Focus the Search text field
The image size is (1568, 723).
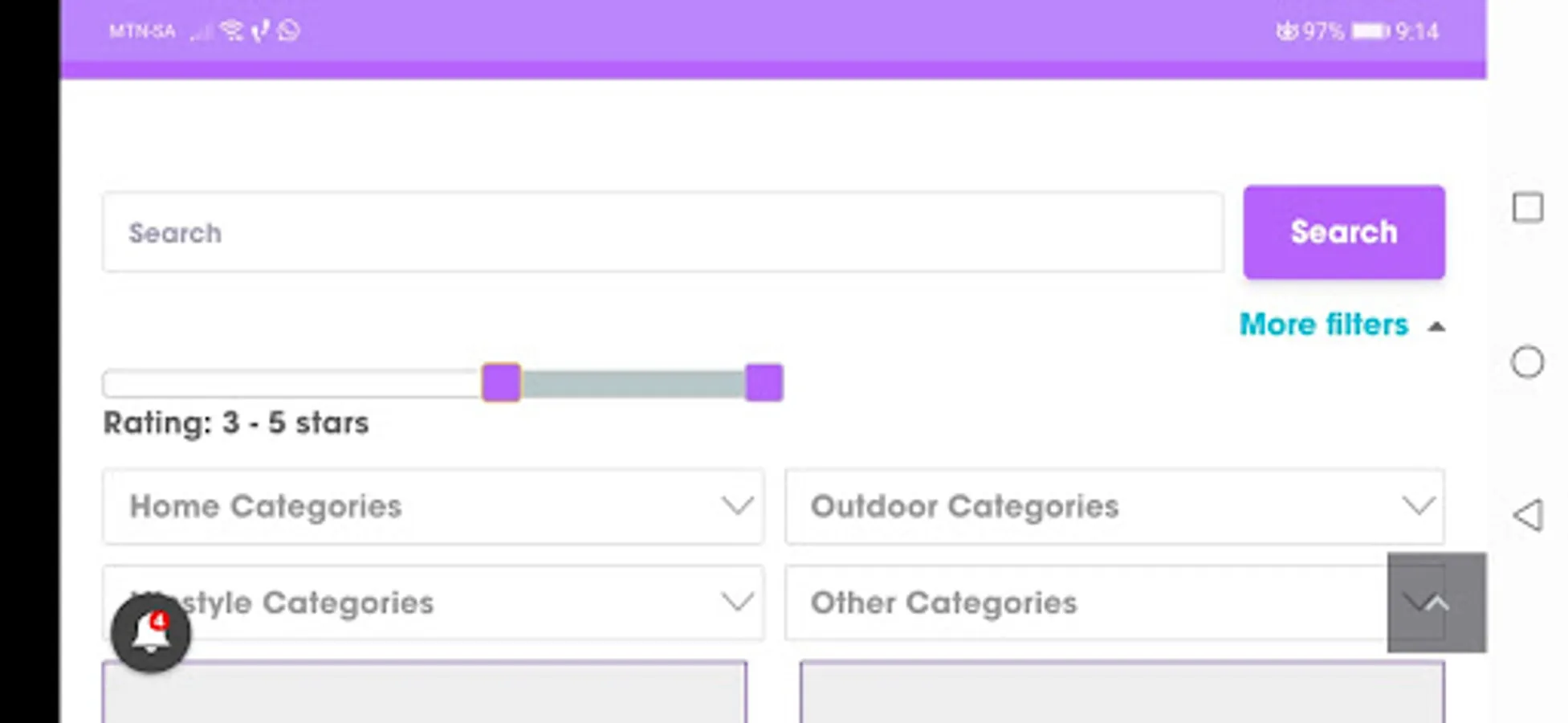(x=662, y=232)
